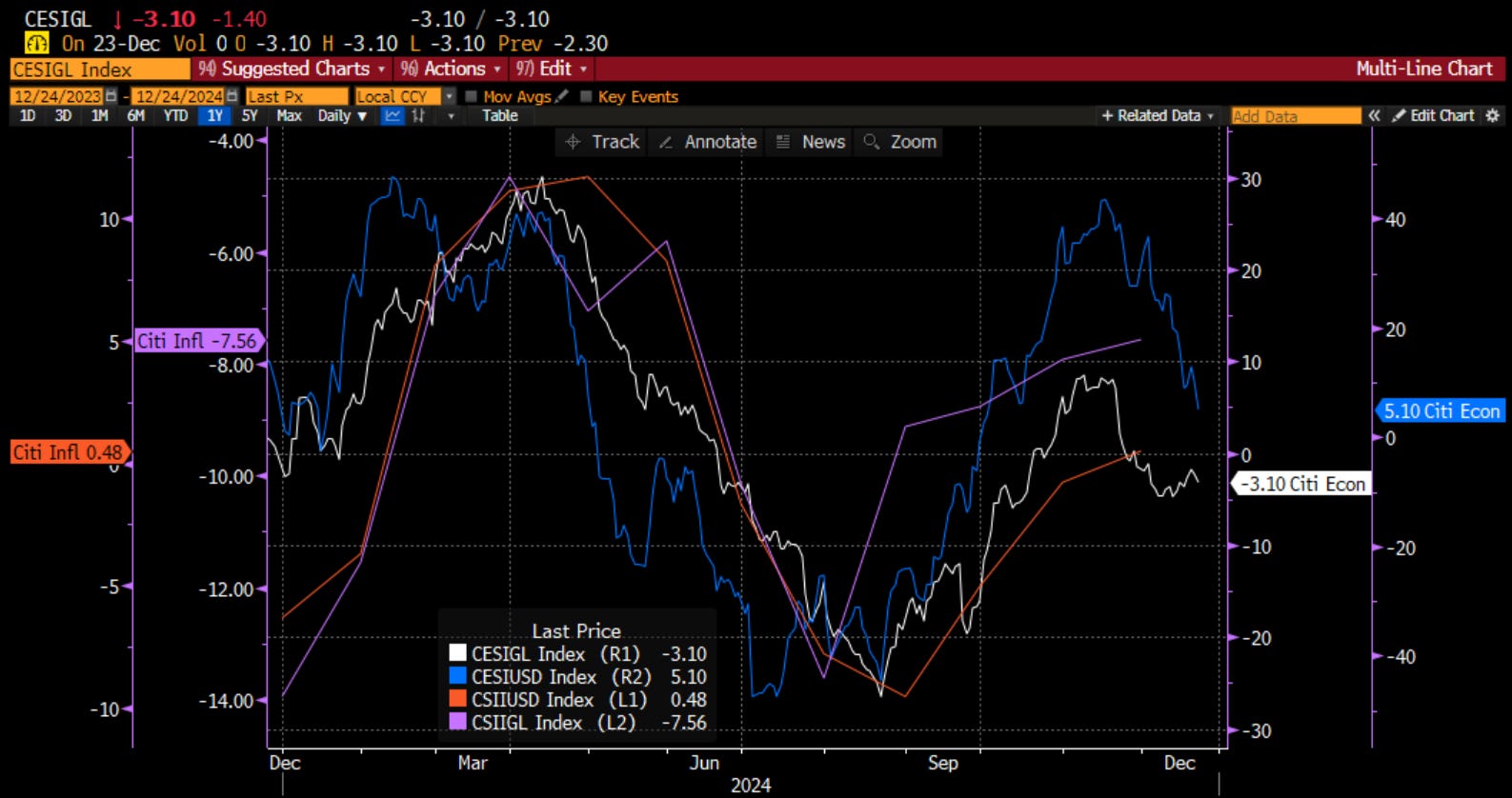The width and height of the screenshot is (1512, 798).
Task: Activate the Track crosshair tool
Action: coord(602,142)
